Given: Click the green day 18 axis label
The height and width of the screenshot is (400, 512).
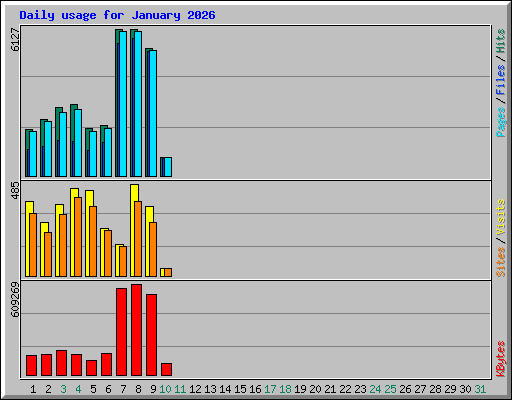Looking at the screenshot, I should [285, 389].
